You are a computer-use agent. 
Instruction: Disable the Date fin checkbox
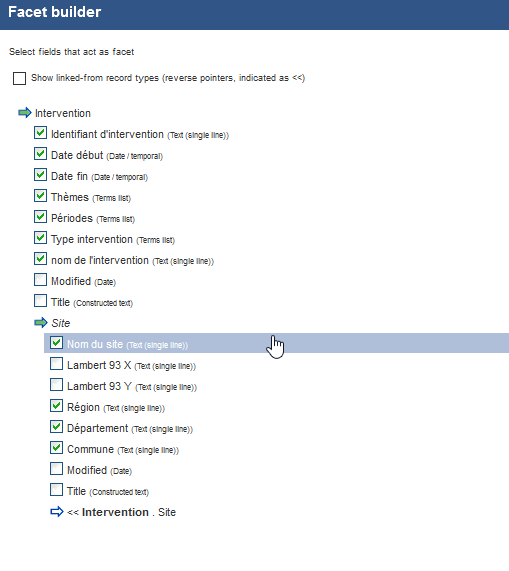(40, 174)
